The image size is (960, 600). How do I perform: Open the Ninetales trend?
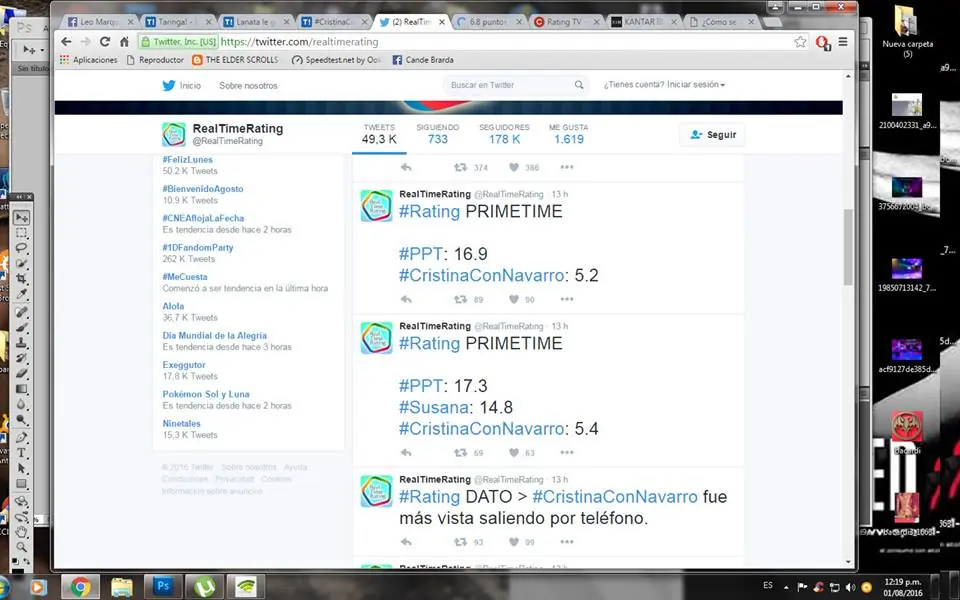click(x=181, y=424)
